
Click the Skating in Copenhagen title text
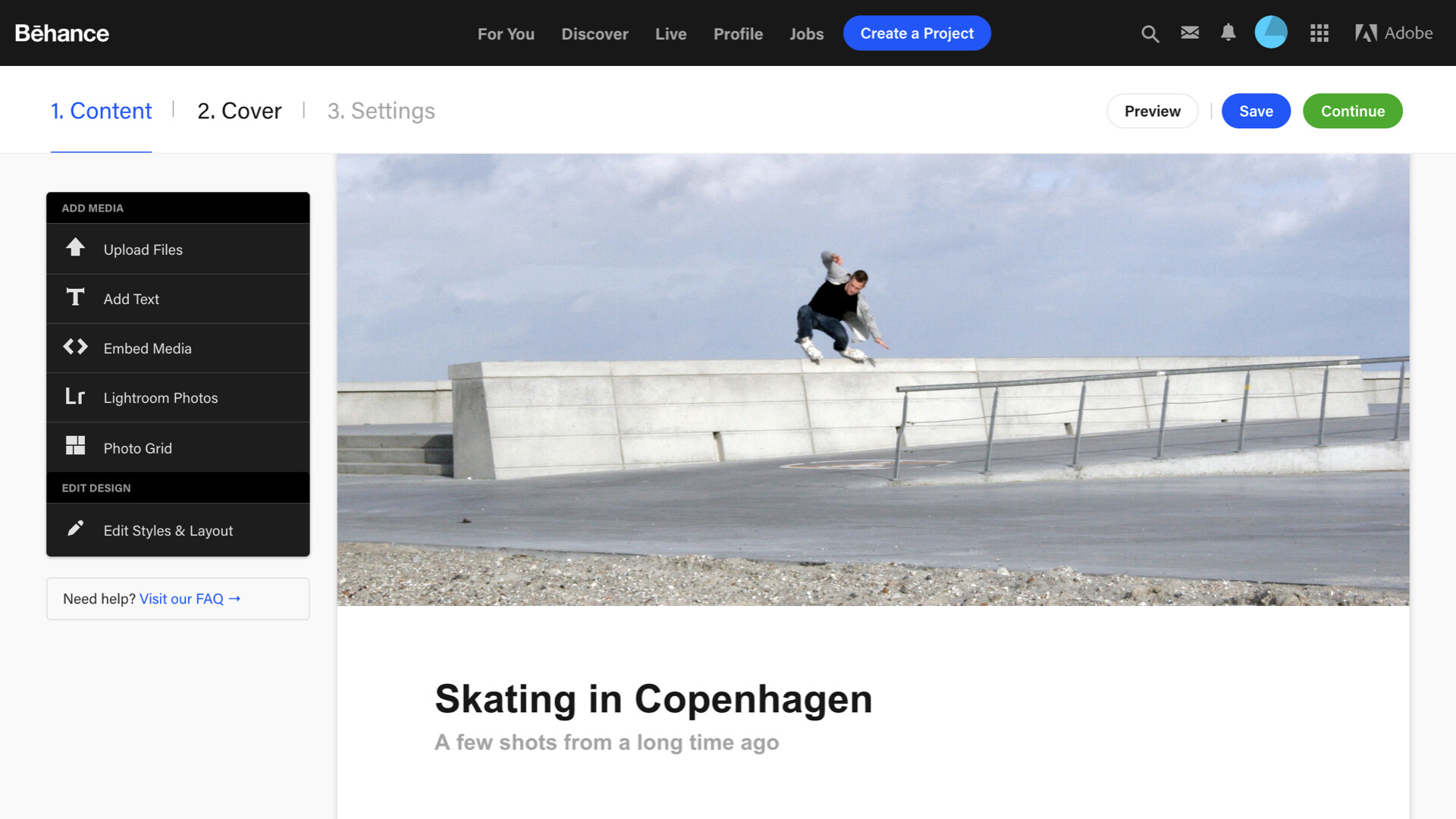pos(654,698)
